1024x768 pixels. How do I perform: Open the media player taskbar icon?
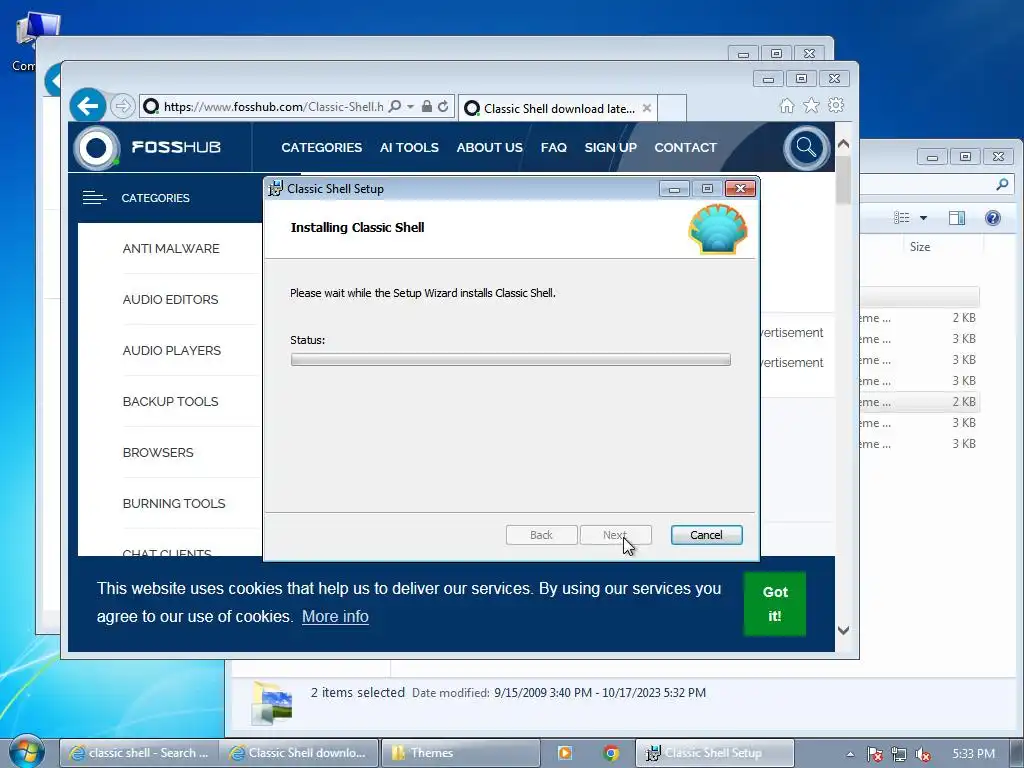point(565,753)
